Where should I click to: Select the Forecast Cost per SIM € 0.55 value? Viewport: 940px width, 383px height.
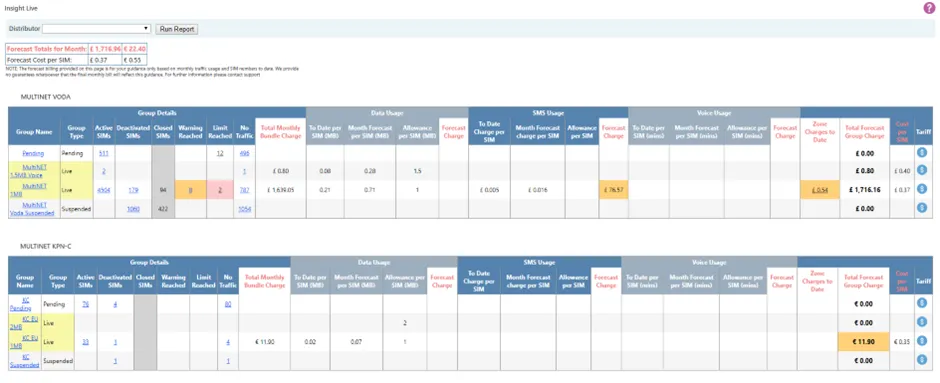(x=132, y=60)
